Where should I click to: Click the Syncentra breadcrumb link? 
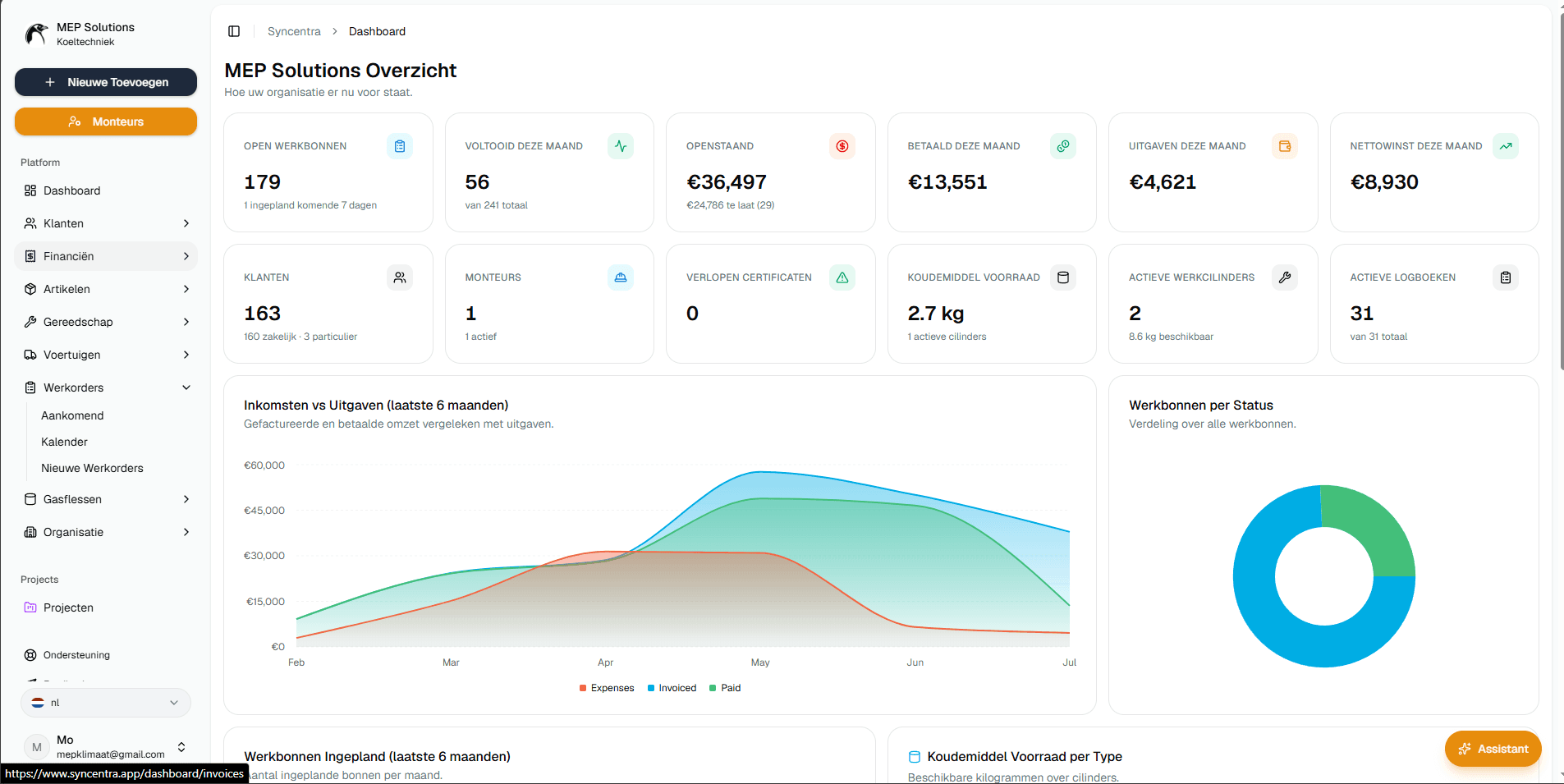pos(294,31)
